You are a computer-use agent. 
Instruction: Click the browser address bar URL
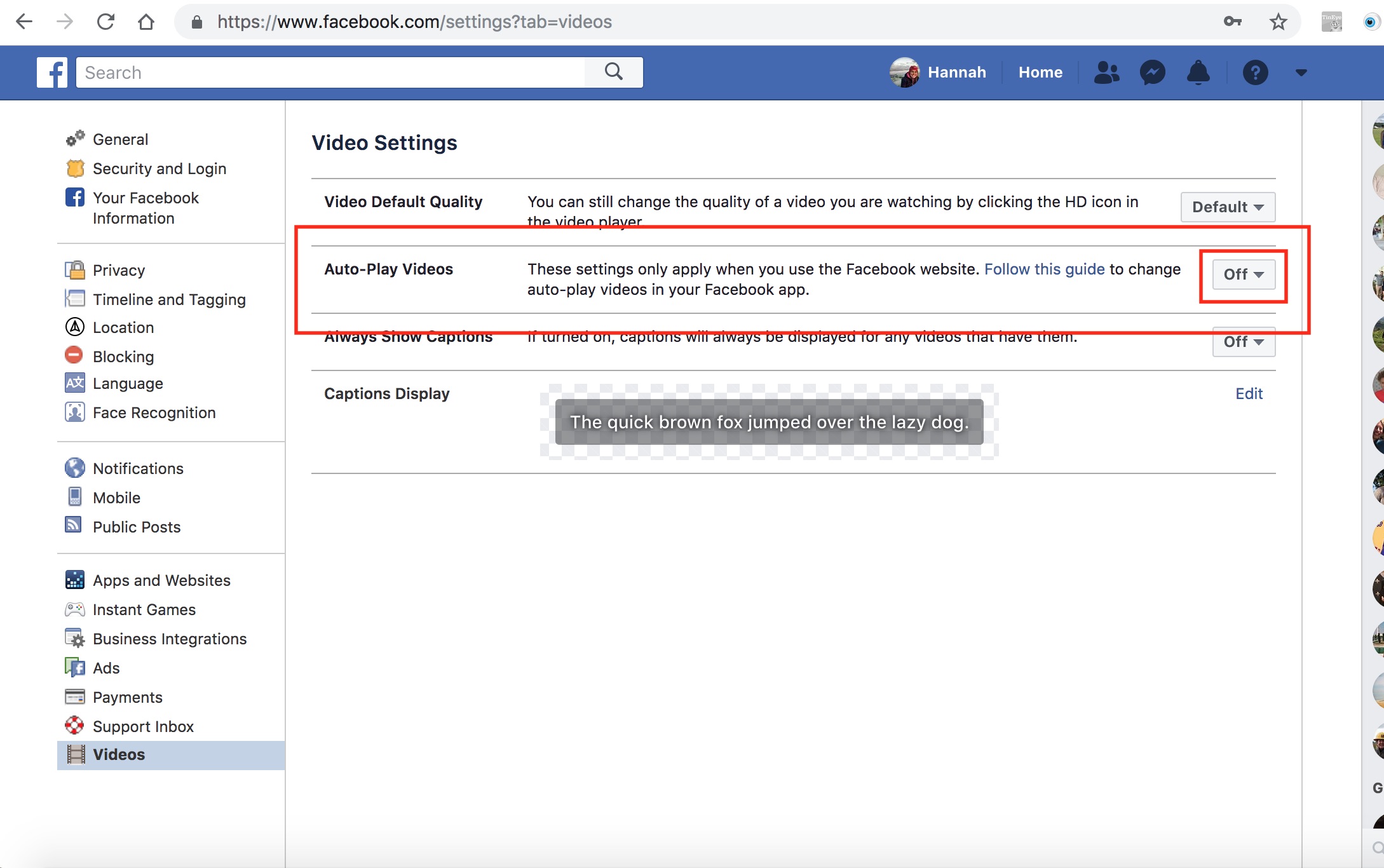click(414, 22)
